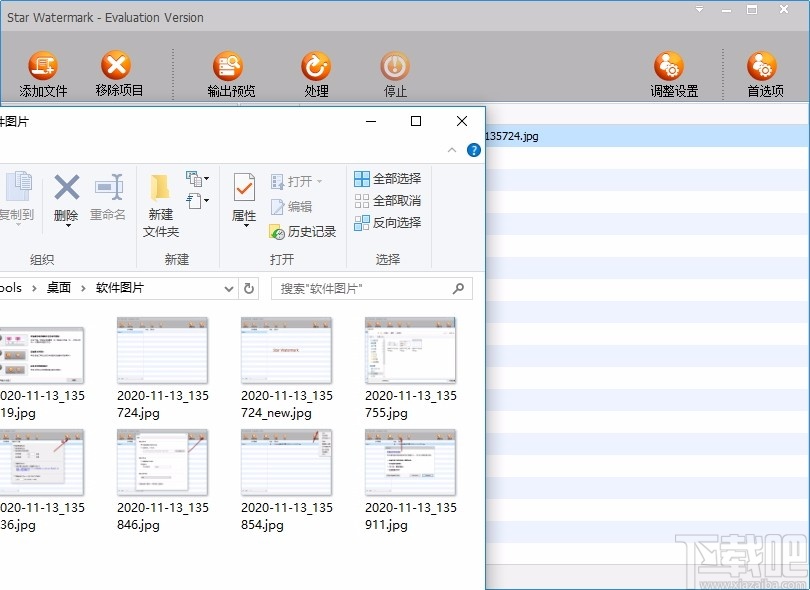
Task: Click 反向选择 invert selection
Action: pos(387,223)
